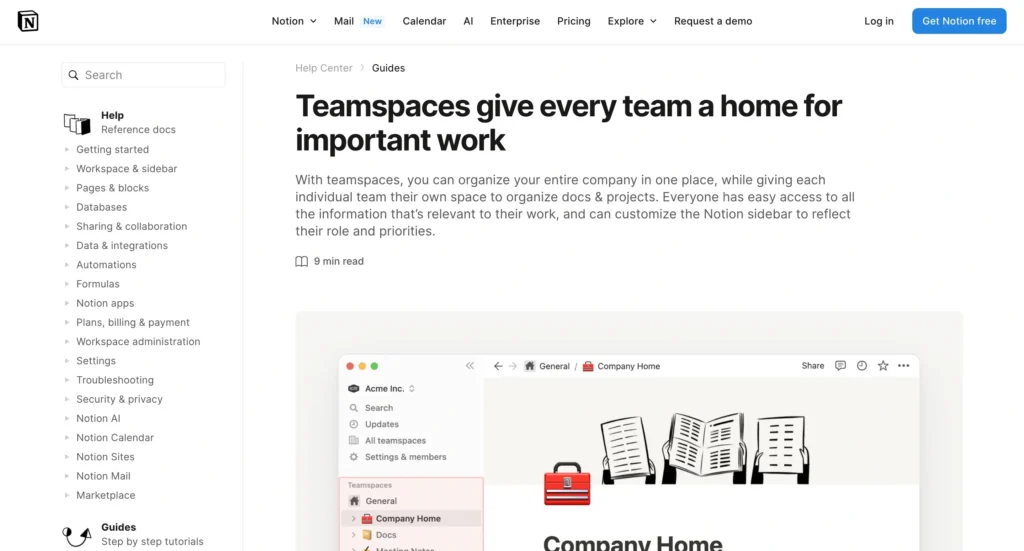Click the forward arrow in the Notion mockup
The image size is (1024, 551).
click(513, 366)
